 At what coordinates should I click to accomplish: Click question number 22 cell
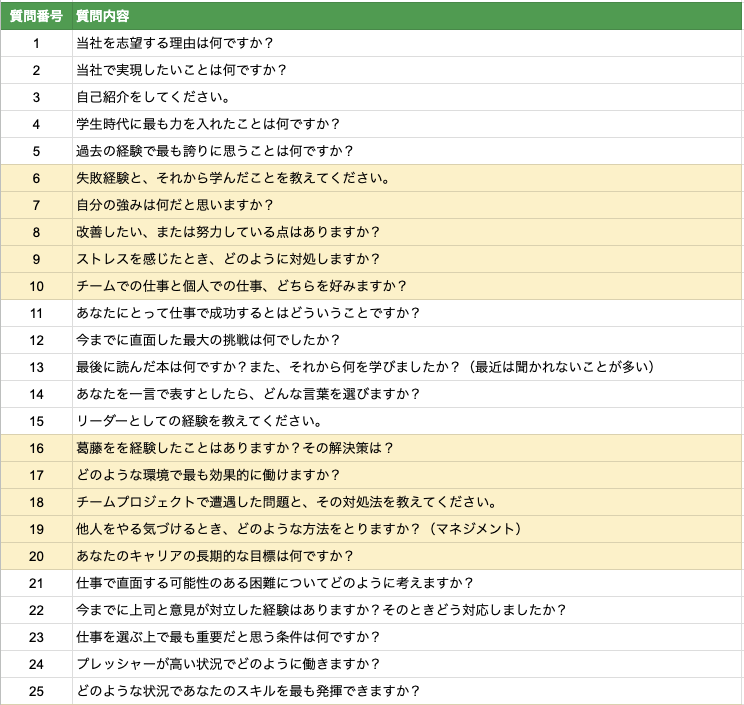(37, 610)
